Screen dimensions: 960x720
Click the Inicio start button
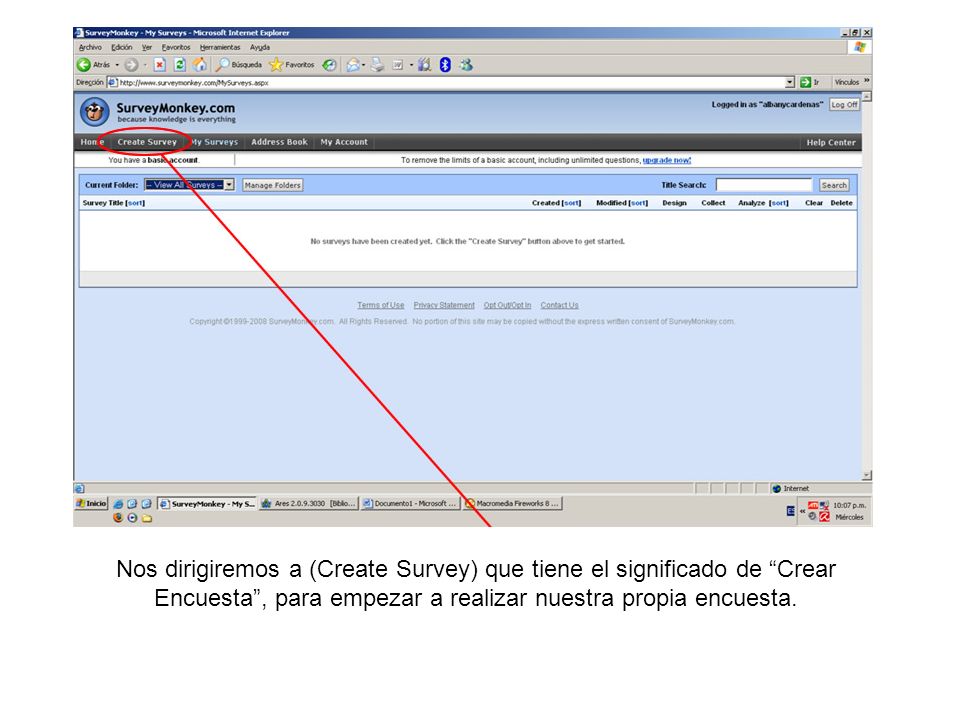click(91, 503)
